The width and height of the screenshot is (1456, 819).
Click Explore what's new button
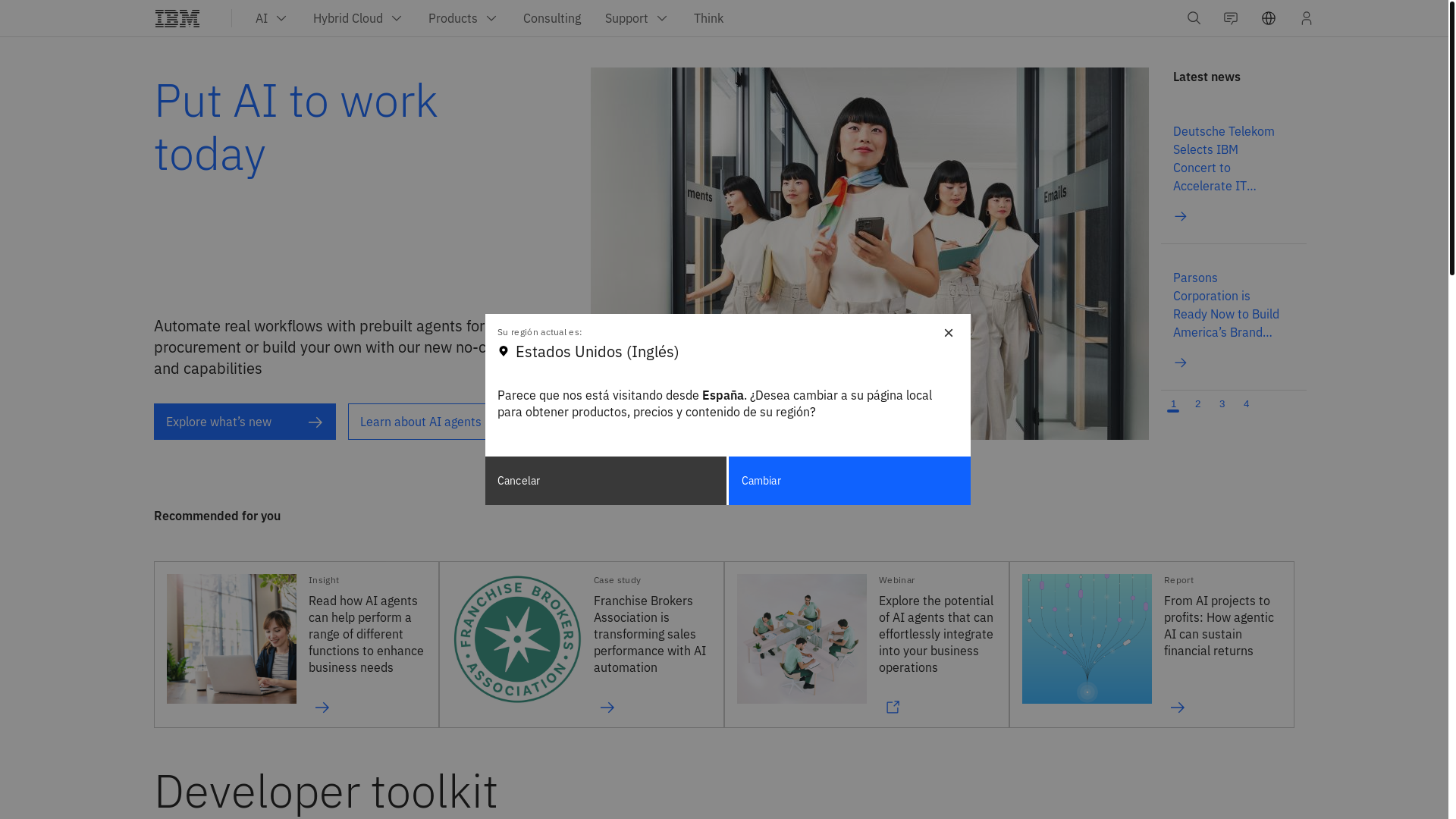coord(245,422)
